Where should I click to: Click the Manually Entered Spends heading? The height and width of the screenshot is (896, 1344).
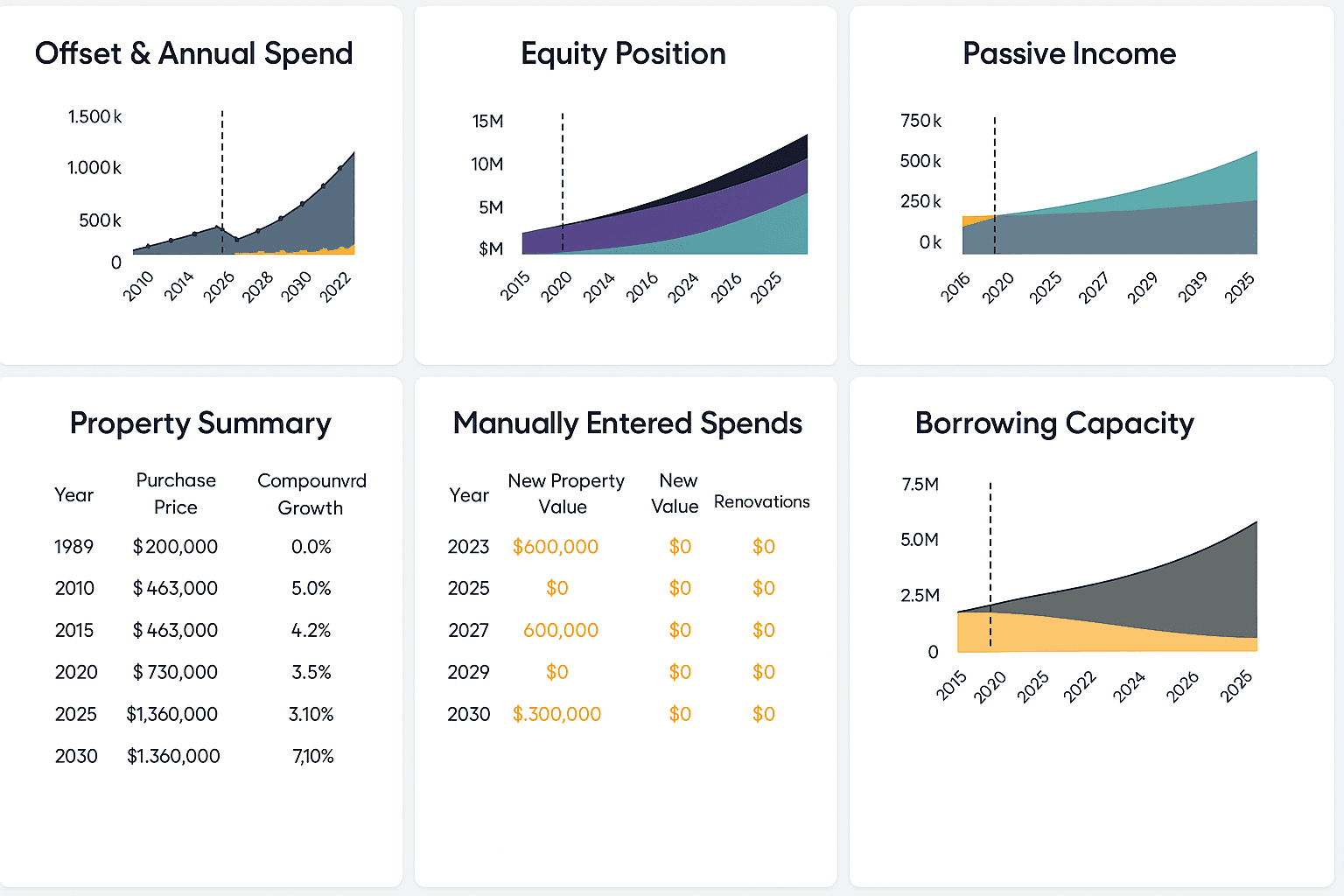(x=627, y=423)
